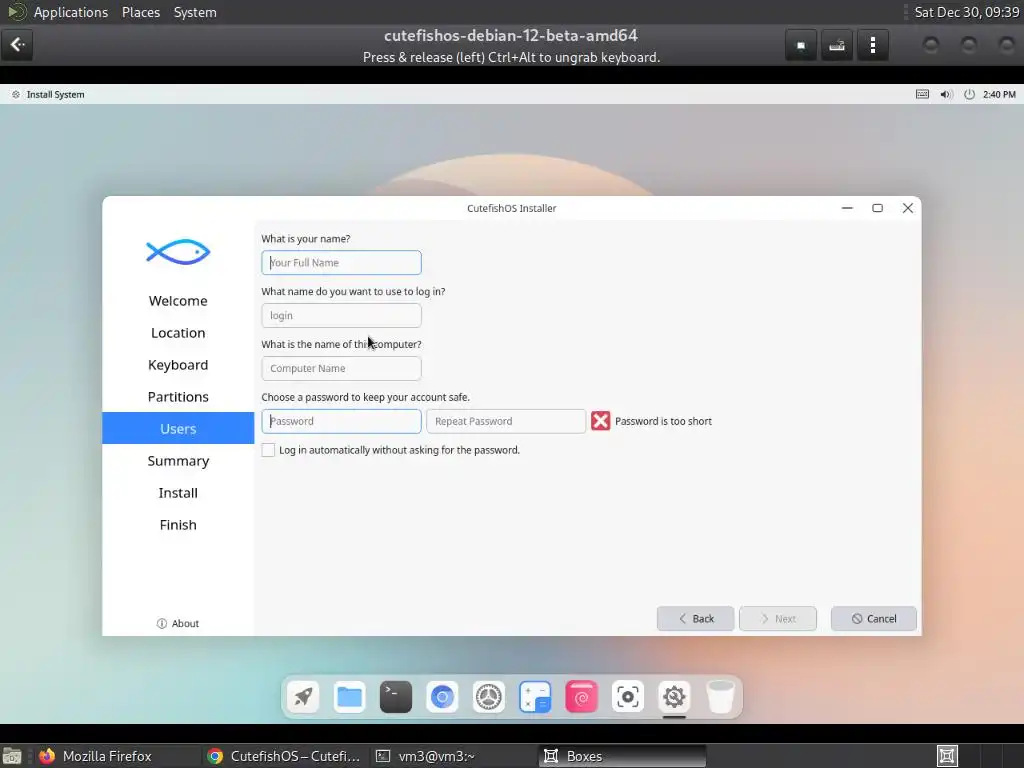
Task: Click the guest keyboard layout tray icon
Action: point(922,94)
